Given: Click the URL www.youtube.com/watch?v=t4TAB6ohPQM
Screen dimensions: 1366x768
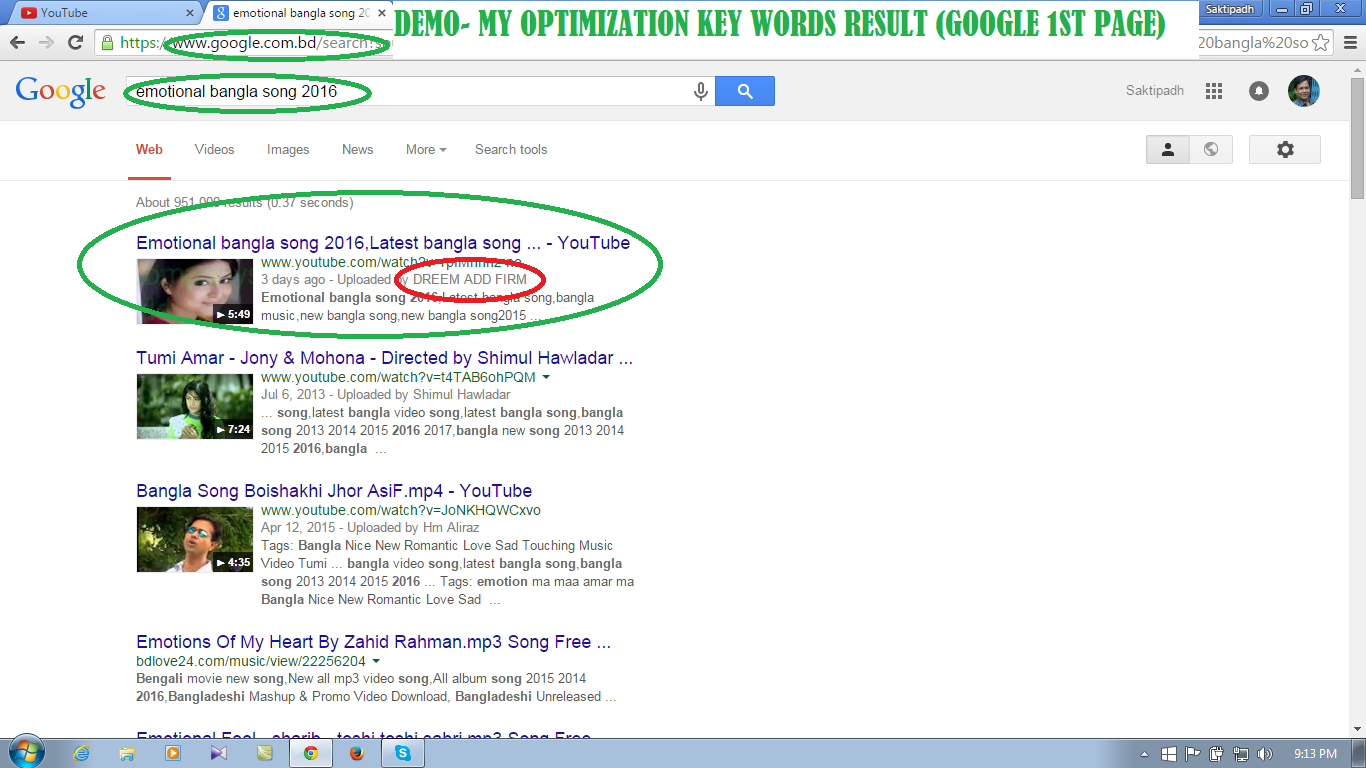Looking at the screenshot, I should (x=398, y=377).
